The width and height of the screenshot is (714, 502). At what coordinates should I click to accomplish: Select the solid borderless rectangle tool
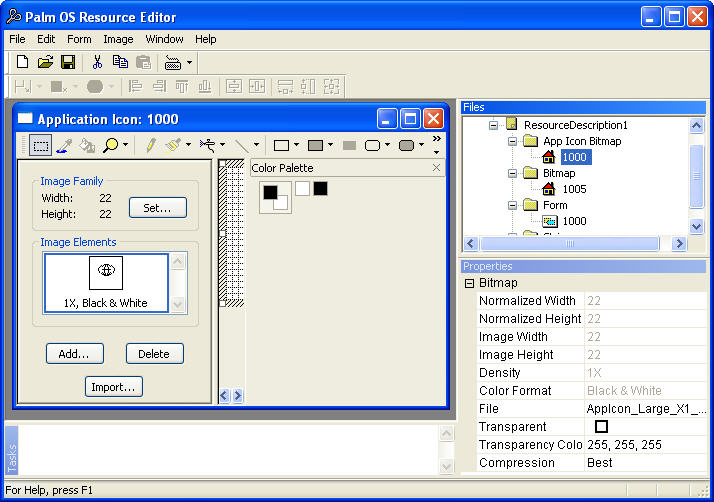349,145
